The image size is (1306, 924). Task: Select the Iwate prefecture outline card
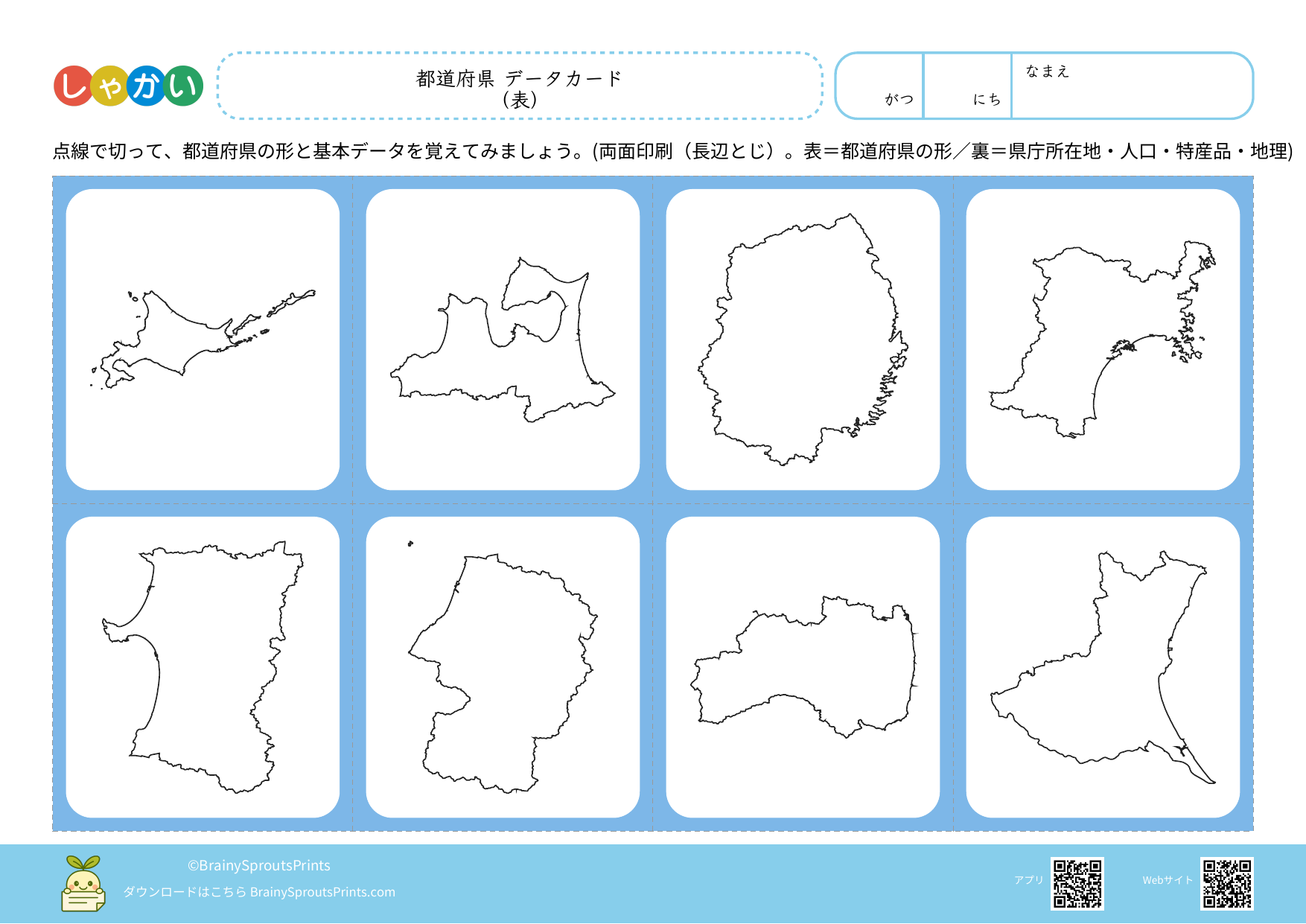(x=803, y=340)
